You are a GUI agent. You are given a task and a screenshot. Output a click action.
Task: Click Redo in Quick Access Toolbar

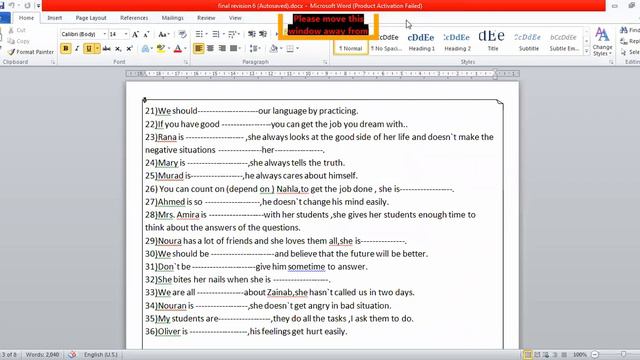[27, 6]
